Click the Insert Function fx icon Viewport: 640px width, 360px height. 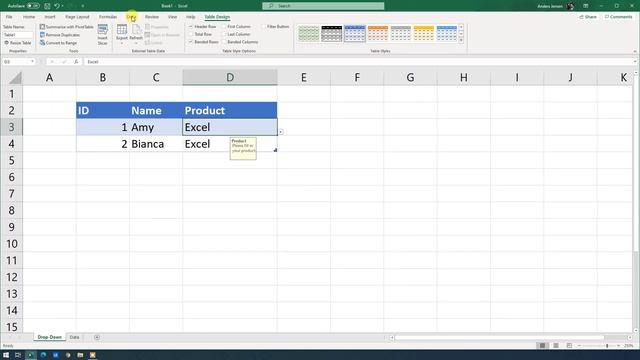76,62
